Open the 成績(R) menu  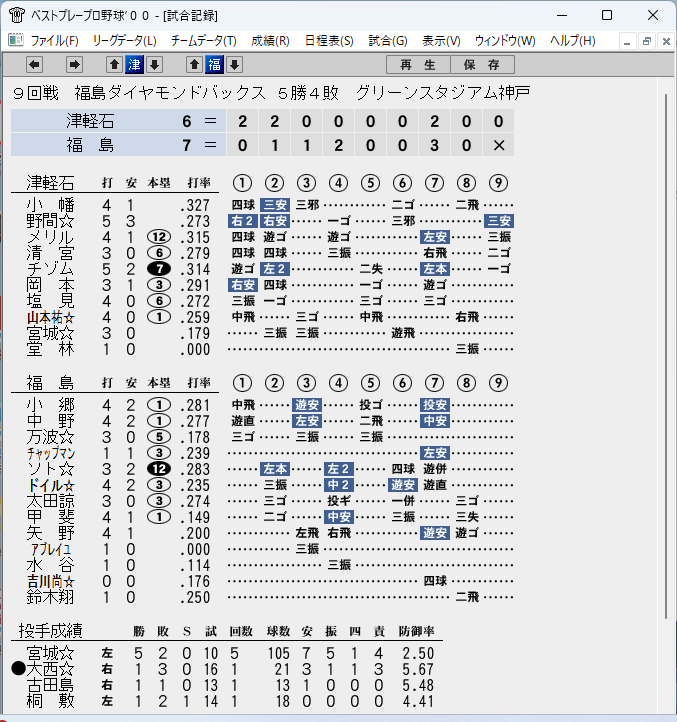pos(270,41)
